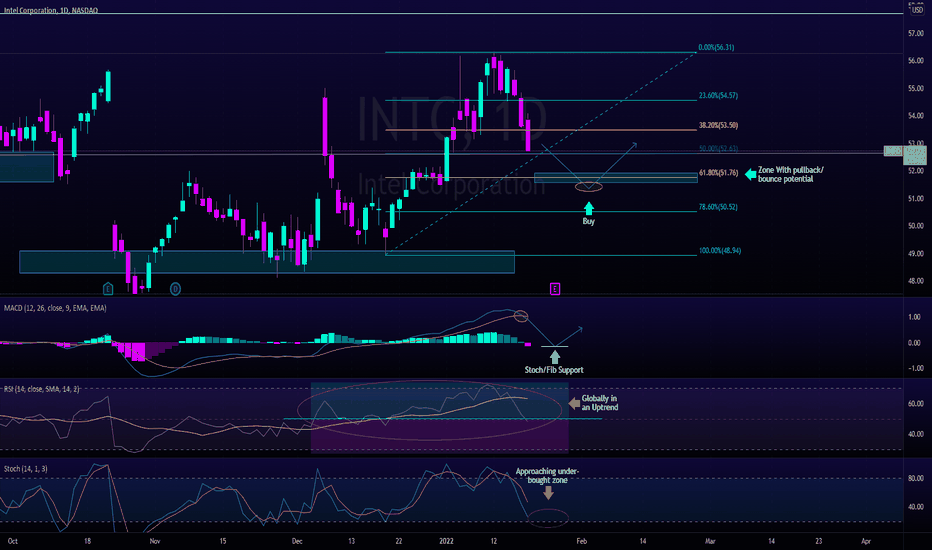Image resolution: width=932 pixels, height=550 pixels.
Task: Select the '23.60%(54.57)' Fibonacci level label
Action: point(718,95)
